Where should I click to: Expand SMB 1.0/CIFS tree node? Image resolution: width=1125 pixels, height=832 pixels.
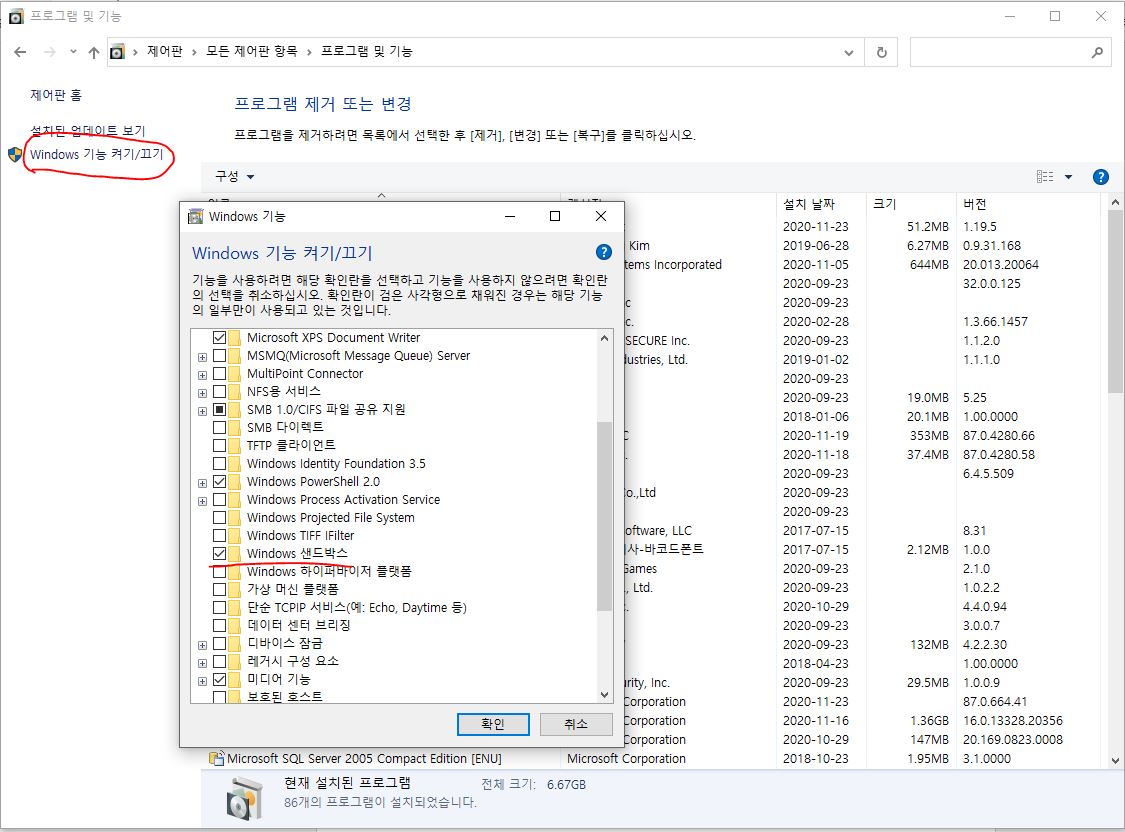coord(202,411)
